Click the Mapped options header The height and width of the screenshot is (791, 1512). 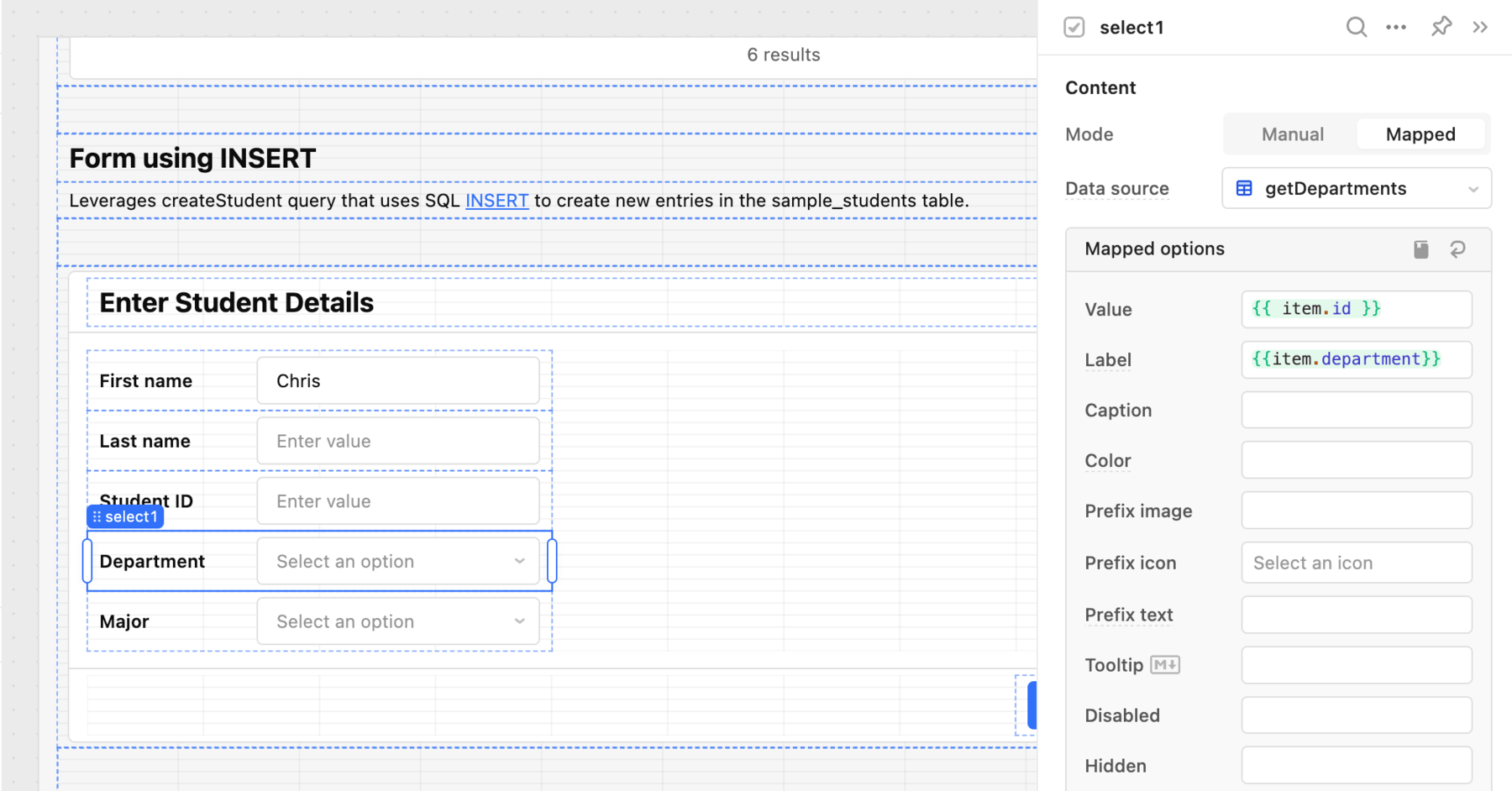point(1154,249)
